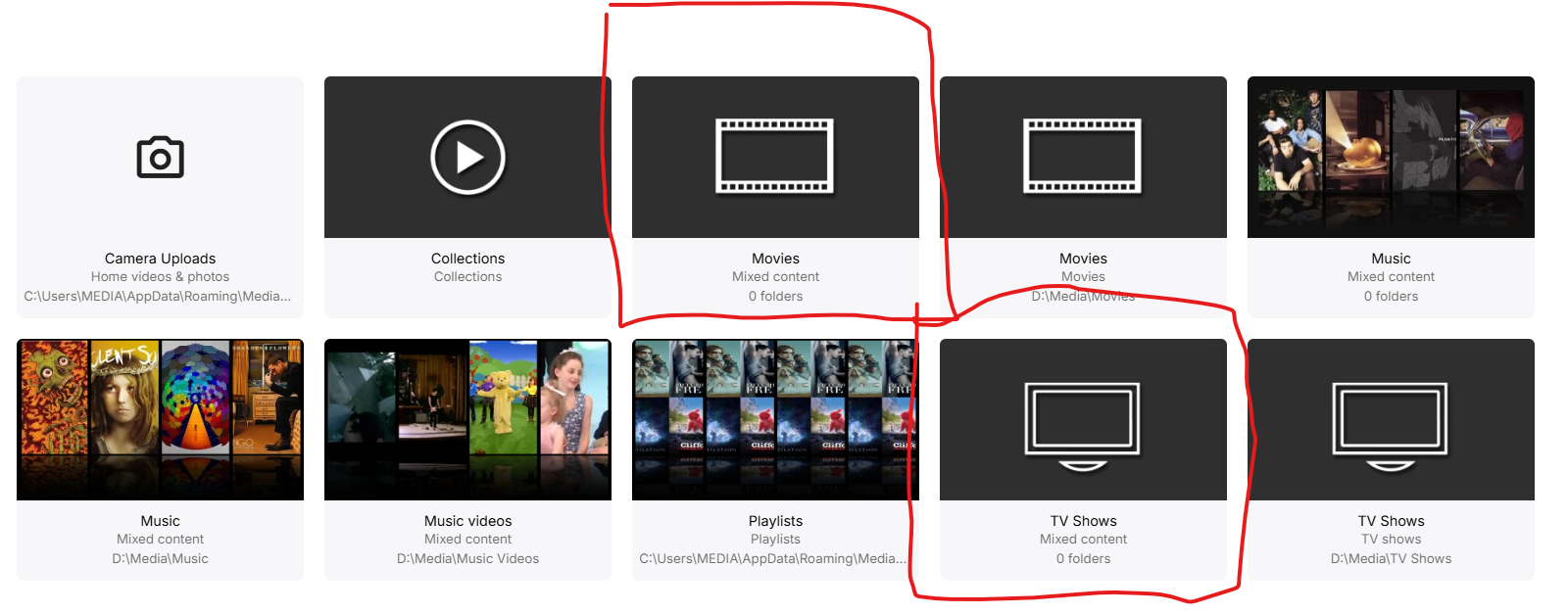Click film strip icon of Movies card with 0 folders
This screenshot has width=1568, height=615.
[x=775, y=157]
